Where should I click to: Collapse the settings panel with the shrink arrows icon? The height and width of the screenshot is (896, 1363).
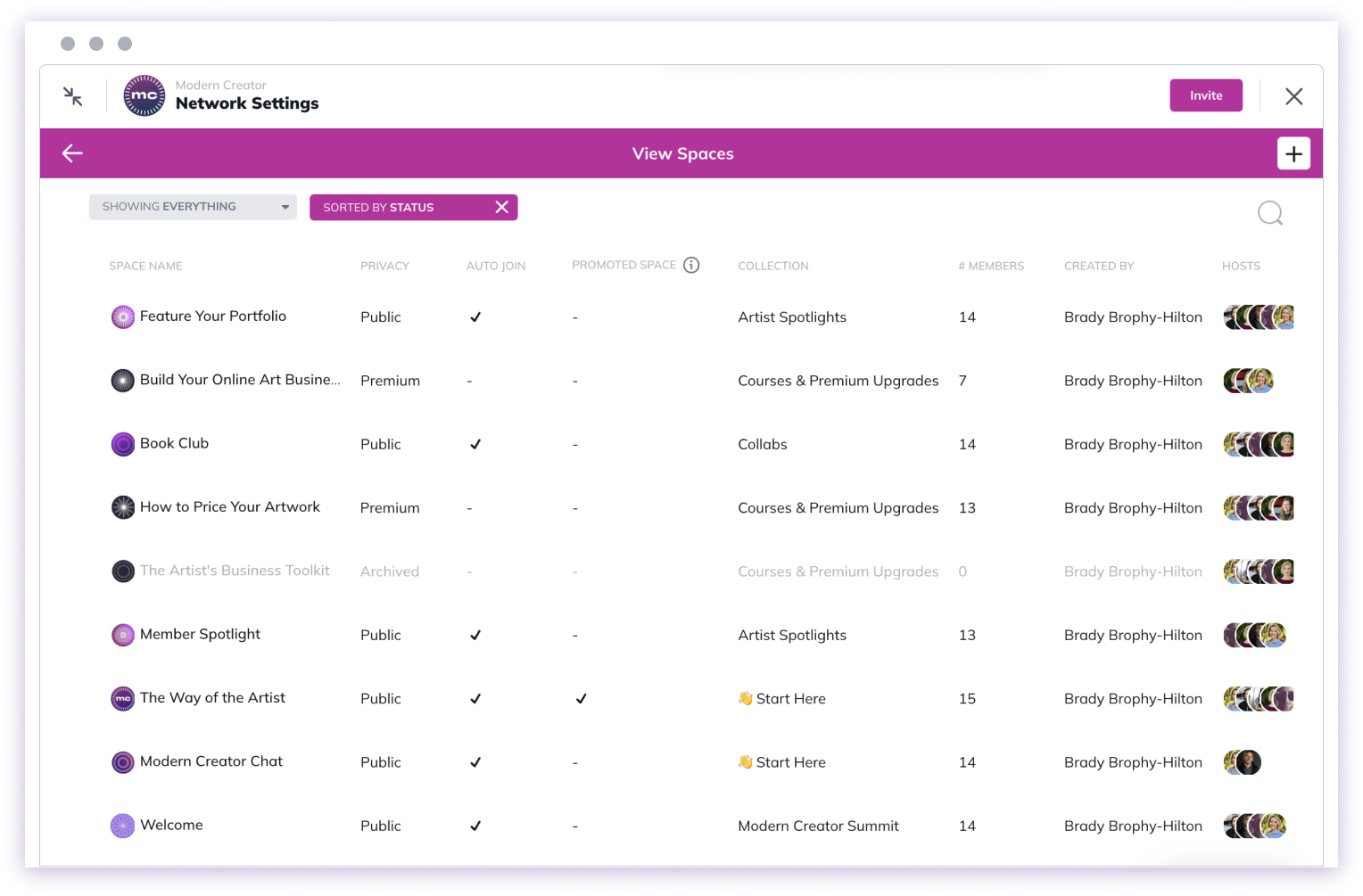pyautogui.click(x=73, y=96)
